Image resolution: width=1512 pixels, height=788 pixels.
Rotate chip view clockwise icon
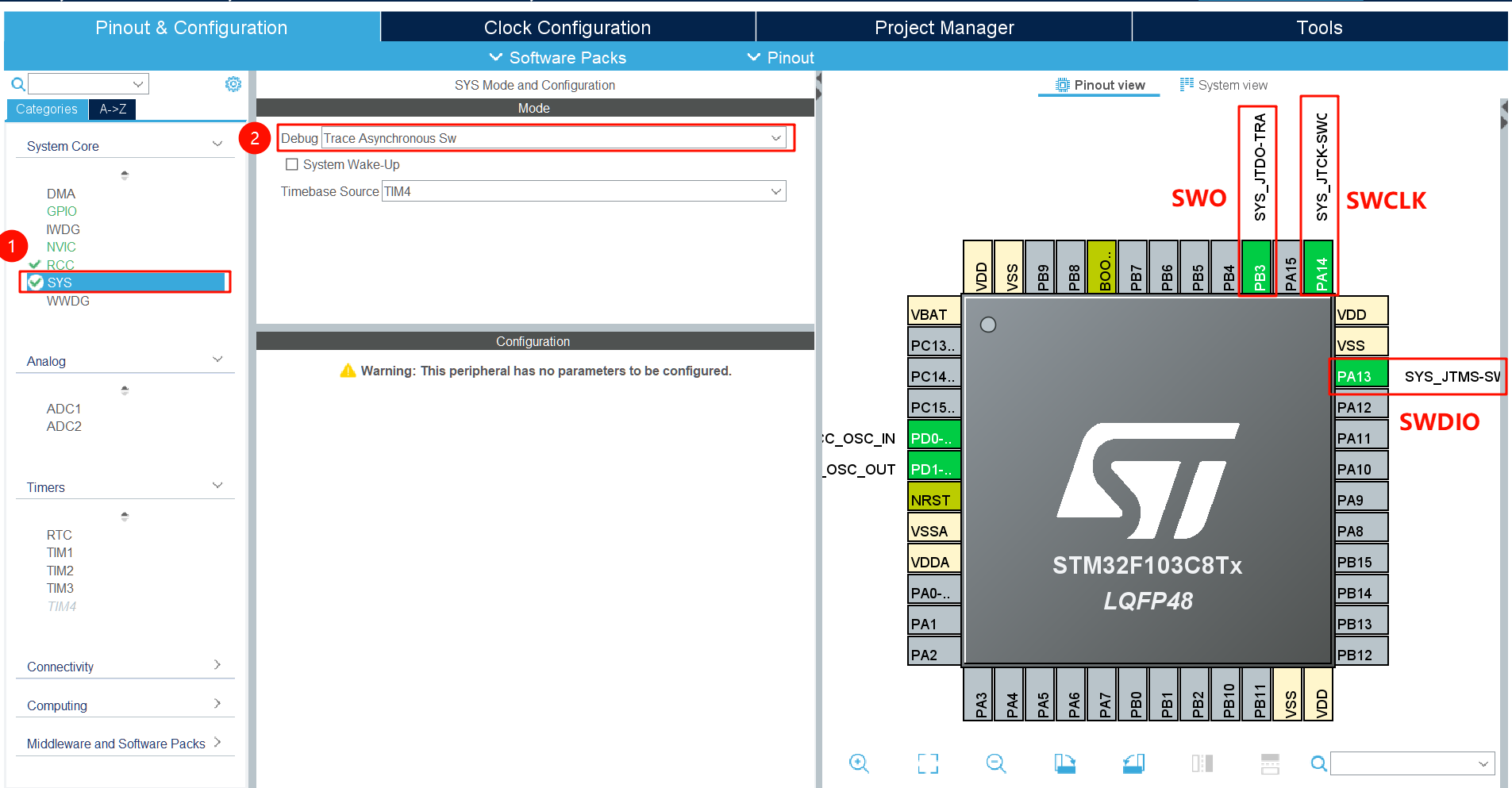(x=1065, y=763)
